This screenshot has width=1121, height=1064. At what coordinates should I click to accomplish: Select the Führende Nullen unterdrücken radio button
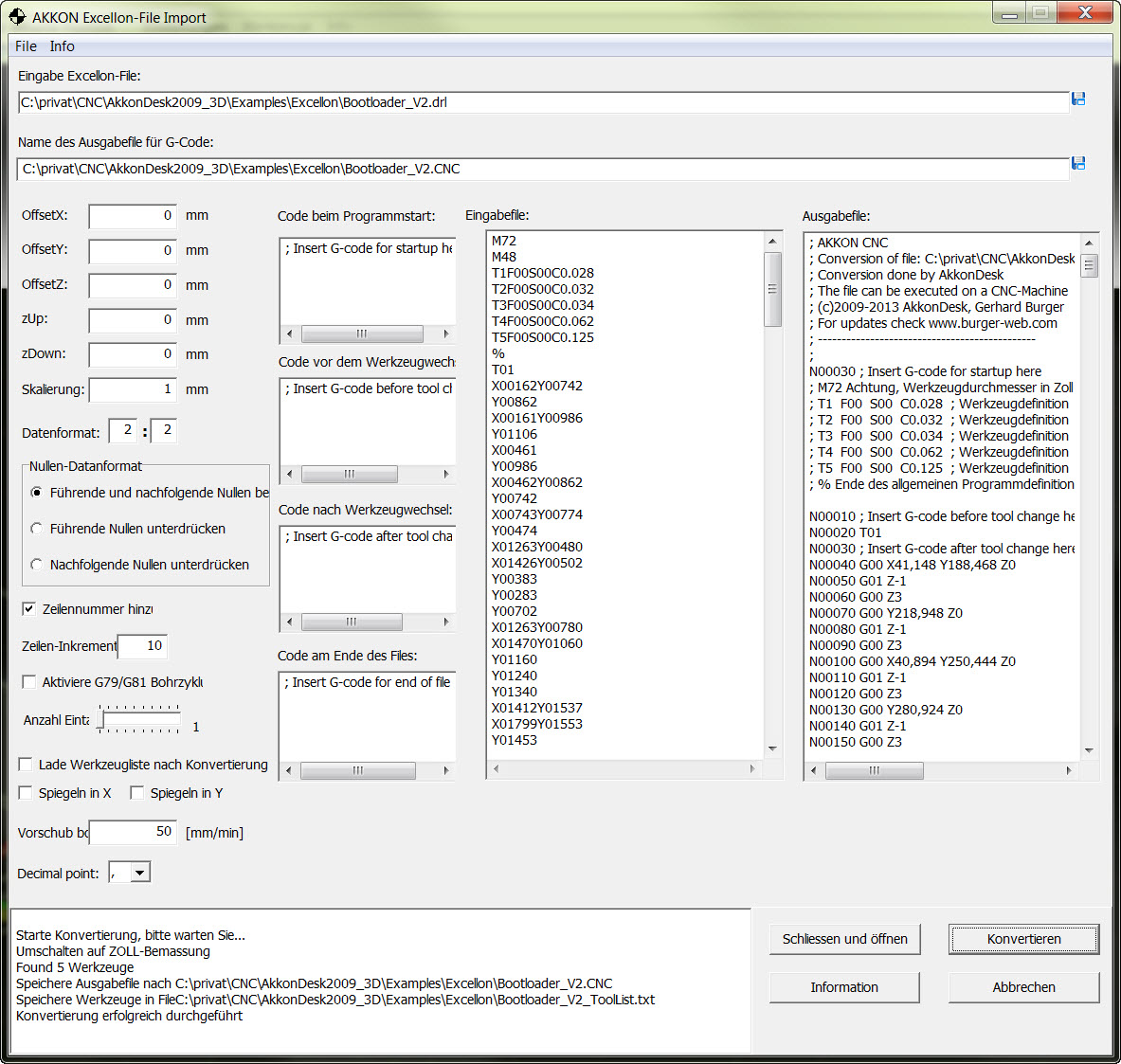click(37, 529)
